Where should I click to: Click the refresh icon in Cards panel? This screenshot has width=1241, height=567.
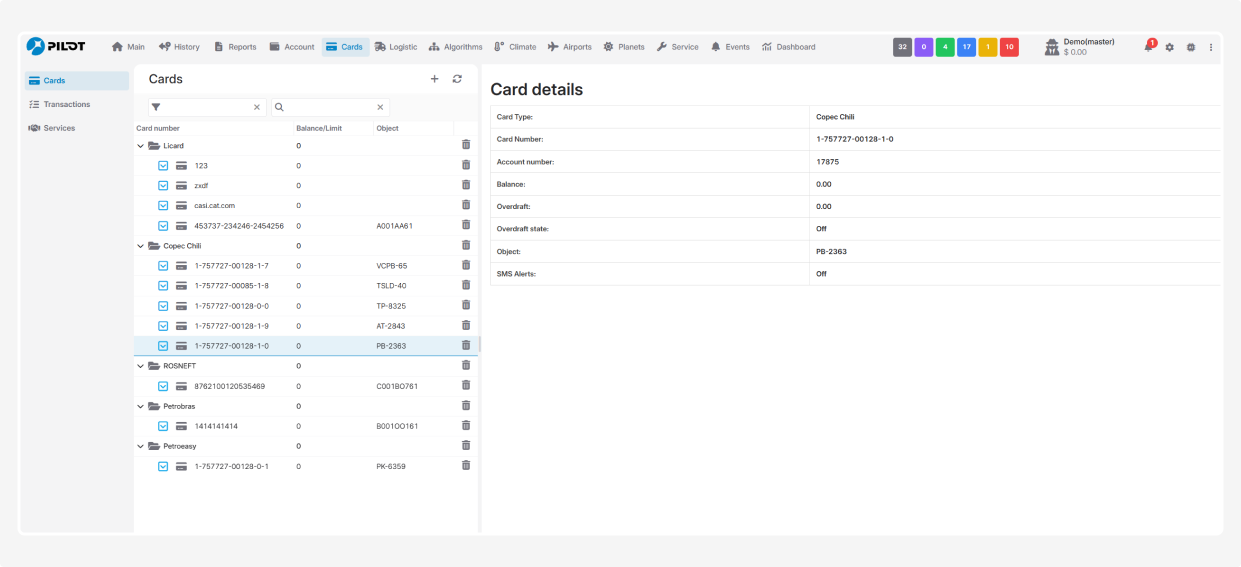[x=457, y=79]
